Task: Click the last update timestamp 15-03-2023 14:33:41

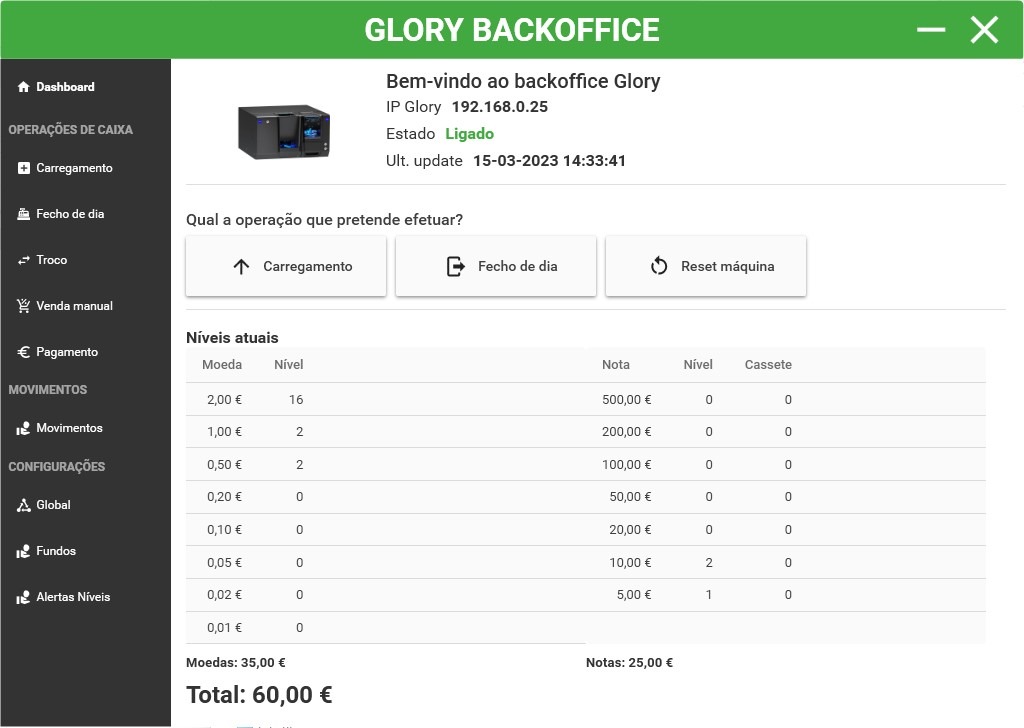Action: (x=549, y=161)
